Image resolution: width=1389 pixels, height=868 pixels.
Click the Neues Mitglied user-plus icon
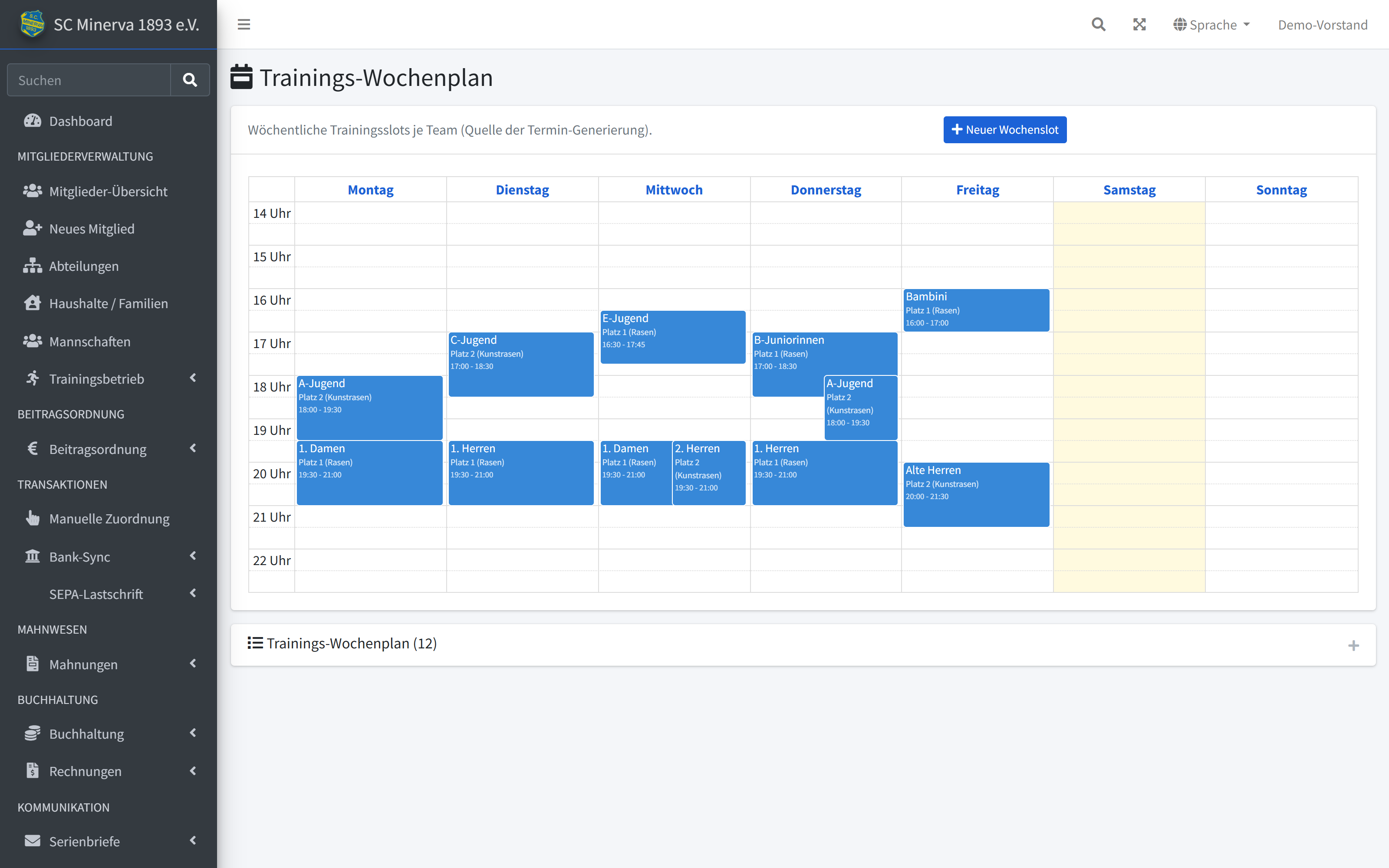(33, 228)
